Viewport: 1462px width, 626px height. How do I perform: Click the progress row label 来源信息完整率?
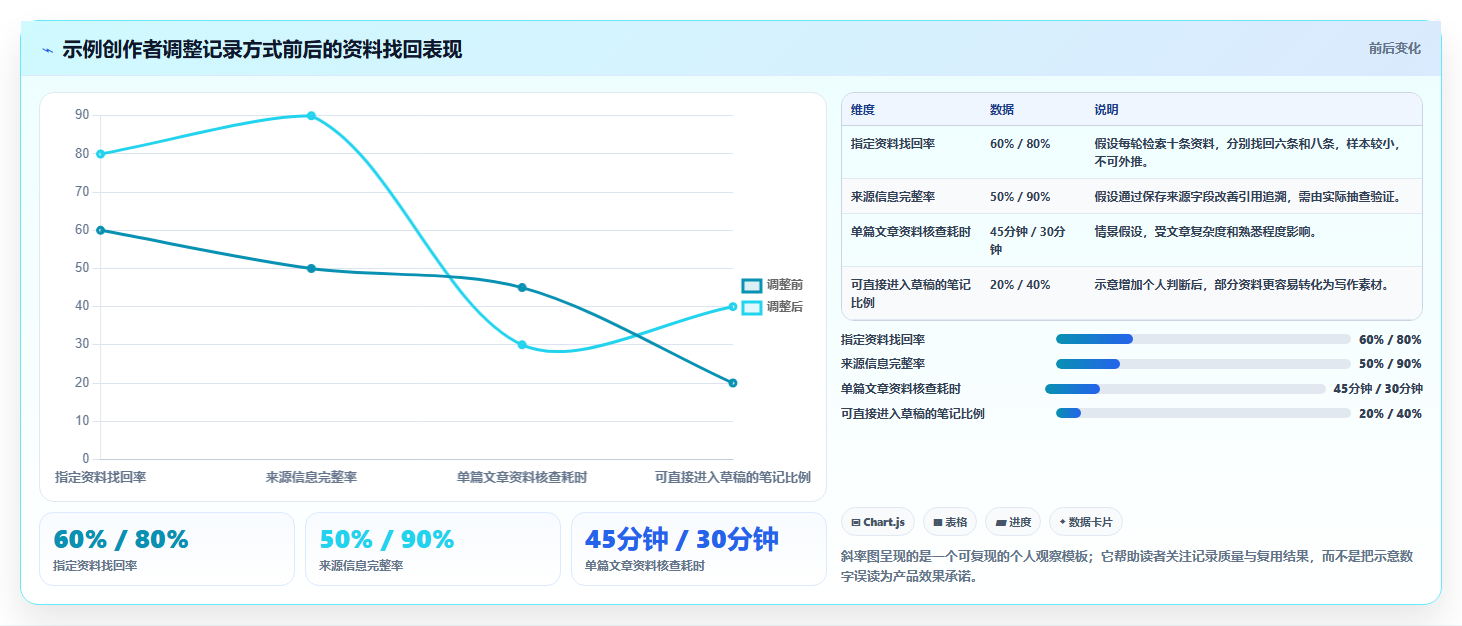point(883,364)
